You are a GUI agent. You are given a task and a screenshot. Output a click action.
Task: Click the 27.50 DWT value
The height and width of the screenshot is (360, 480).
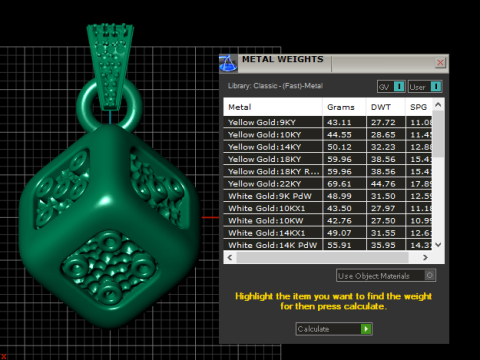pos(383,221)
